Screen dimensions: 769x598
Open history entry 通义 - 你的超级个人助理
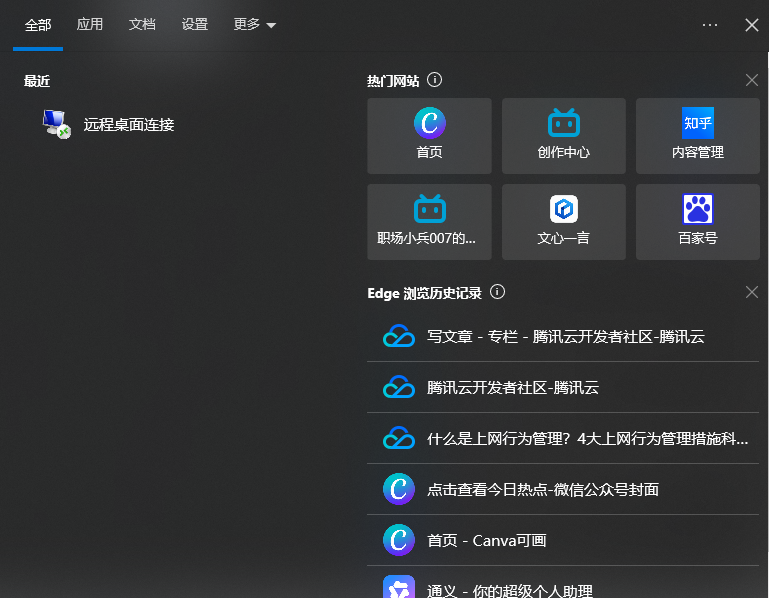coord(563,584)
